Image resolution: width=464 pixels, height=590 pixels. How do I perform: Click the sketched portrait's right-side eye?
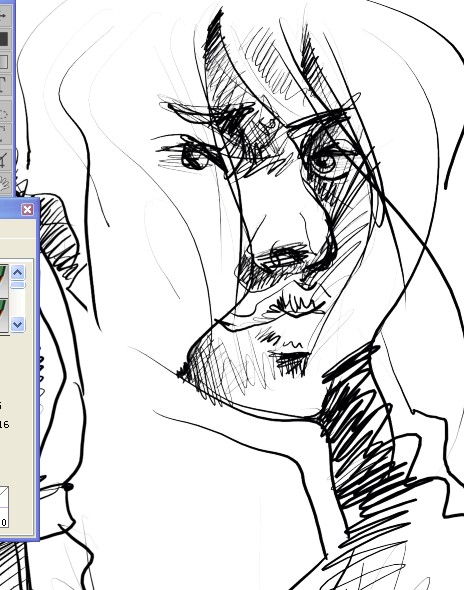pyautogui.click(x=327, y=162)
